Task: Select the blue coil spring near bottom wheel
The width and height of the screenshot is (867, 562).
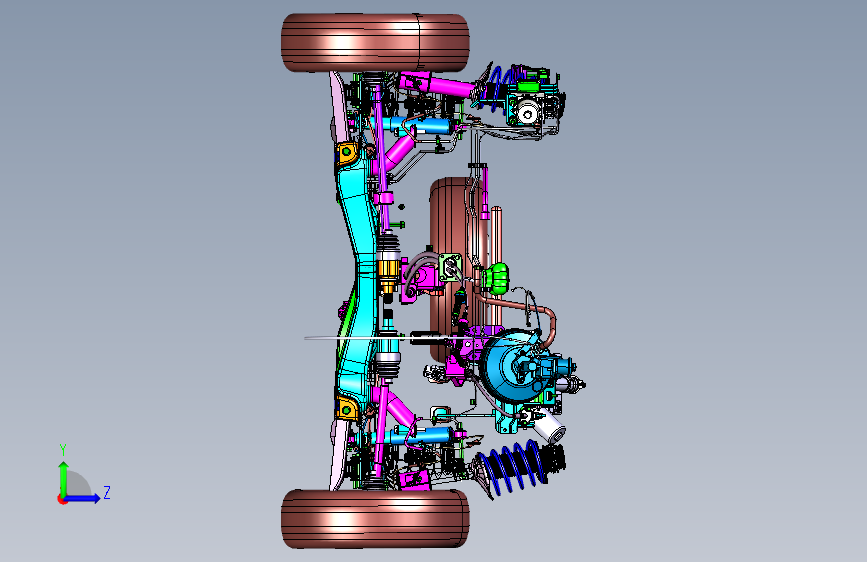Action: point(511,466)
